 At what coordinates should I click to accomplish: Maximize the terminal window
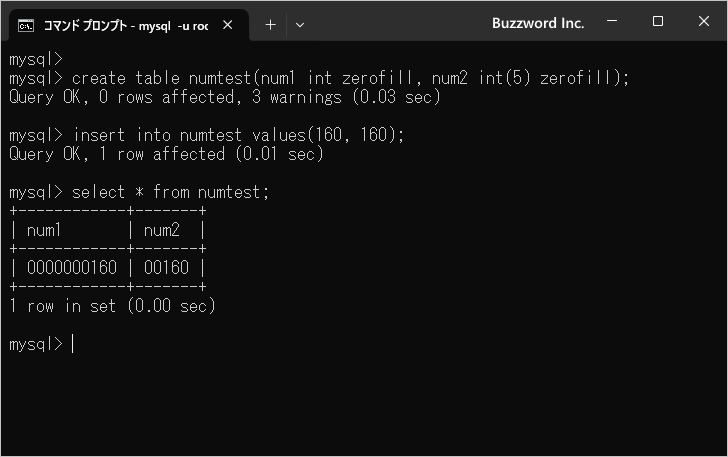[x=657, y=21]
